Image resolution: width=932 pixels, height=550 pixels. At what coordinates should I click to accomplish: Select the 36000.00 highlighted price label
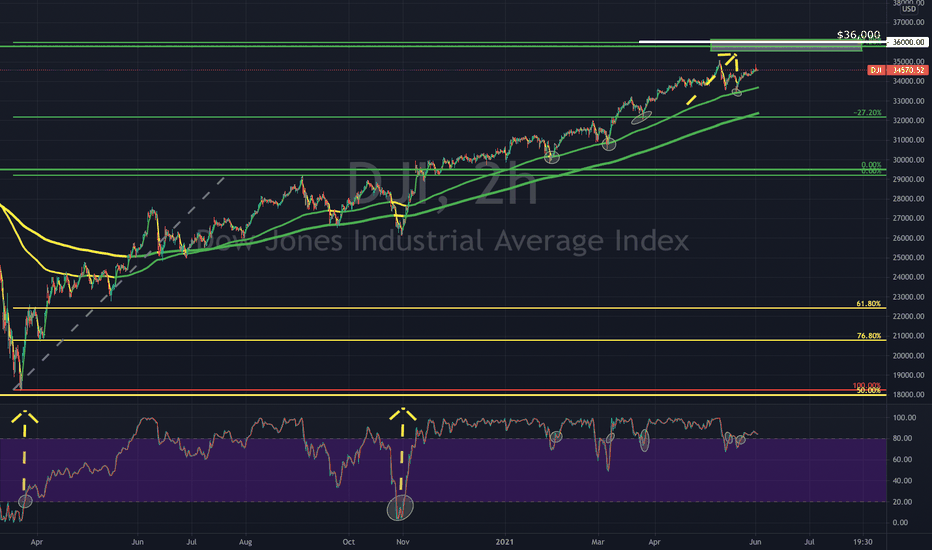tap(909, 42)
